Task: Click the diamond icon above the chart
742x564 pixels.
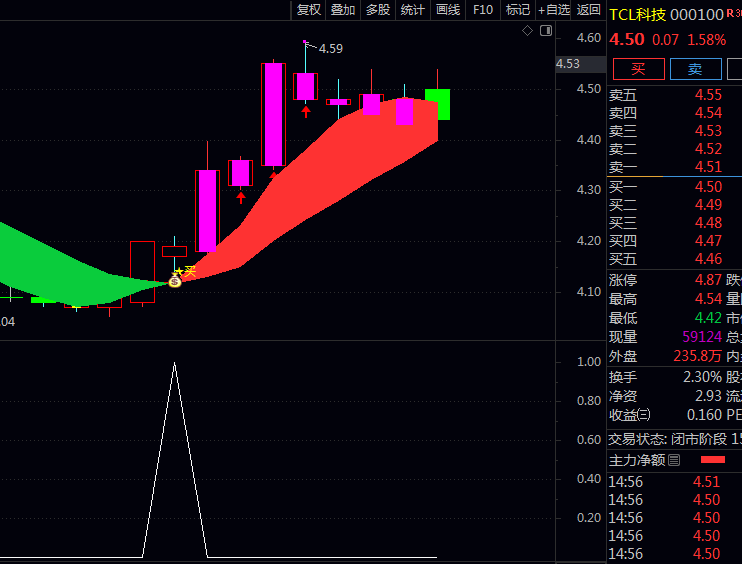Action: tap(527, 31)
